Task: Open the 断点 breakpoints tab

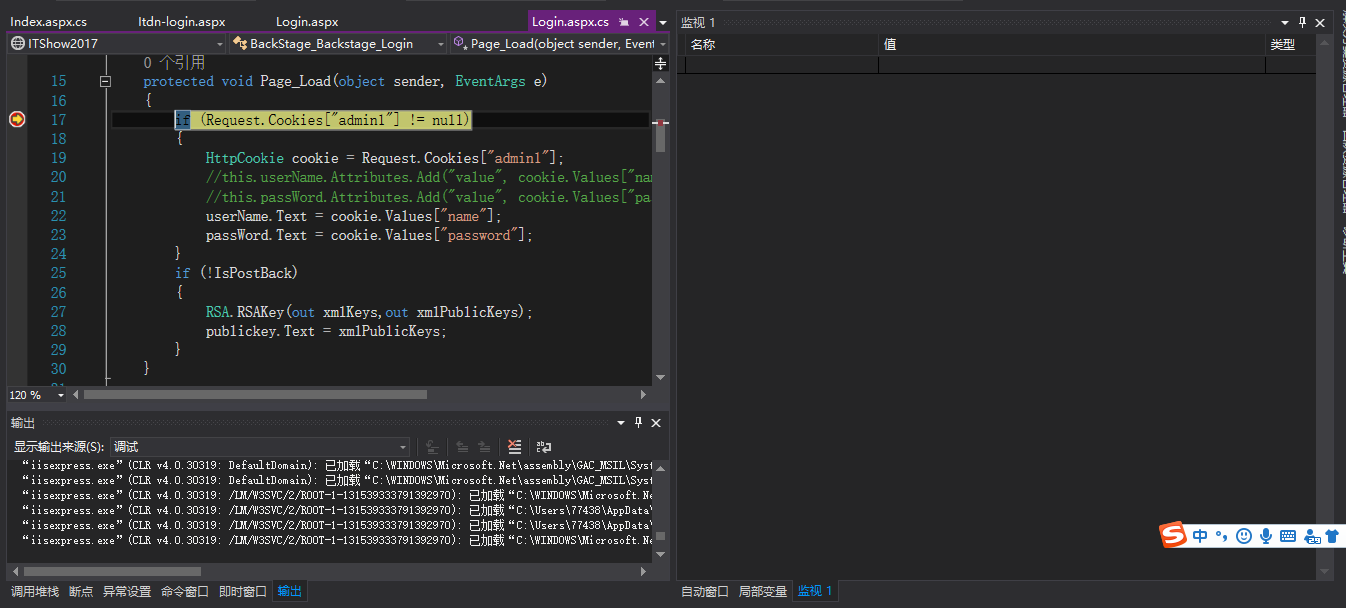Action: [81, 592]
